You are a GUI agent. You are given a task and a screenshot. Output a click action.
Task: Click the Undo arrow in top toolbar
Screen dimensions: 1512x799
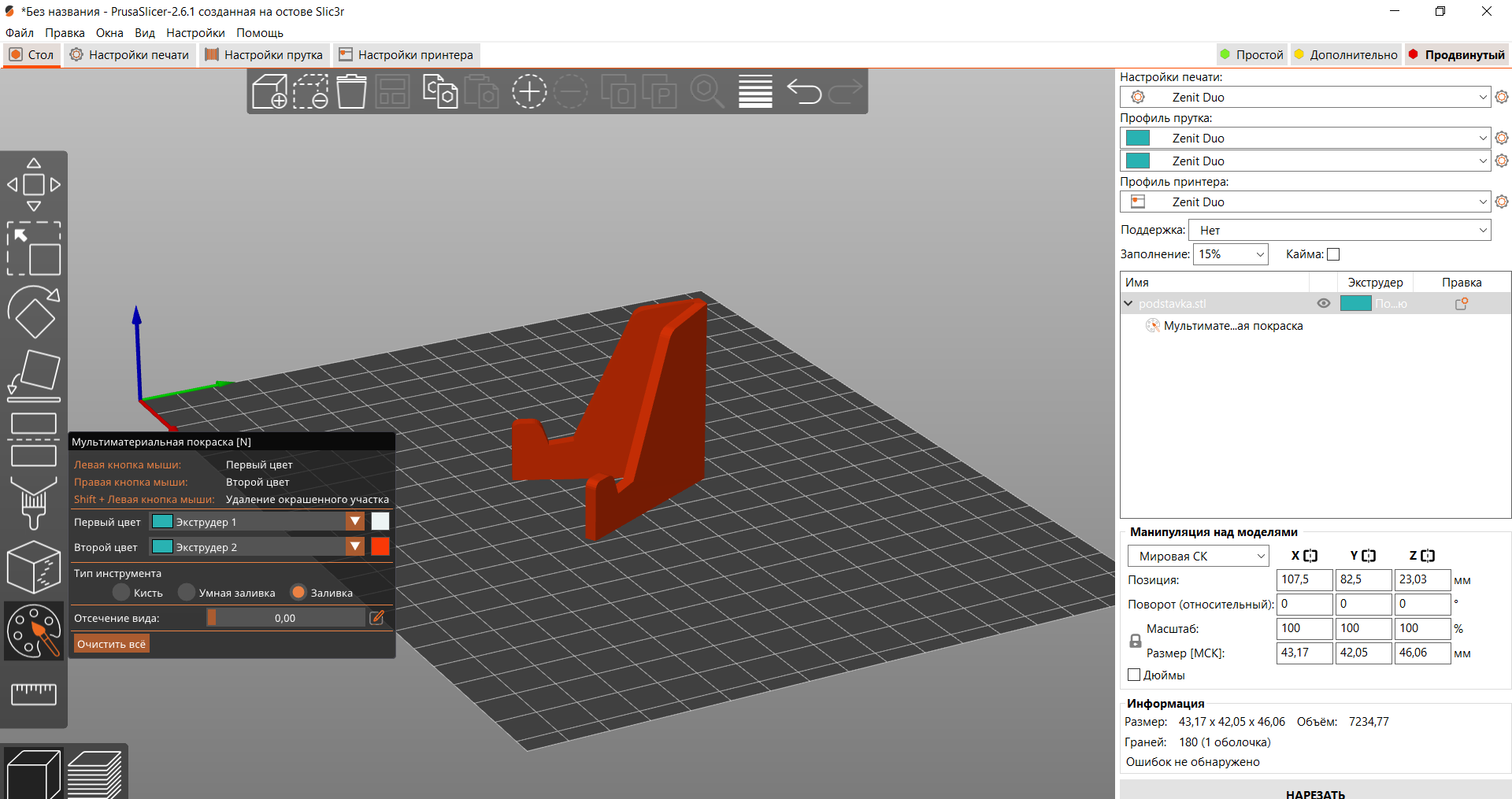tap(804, 91)
